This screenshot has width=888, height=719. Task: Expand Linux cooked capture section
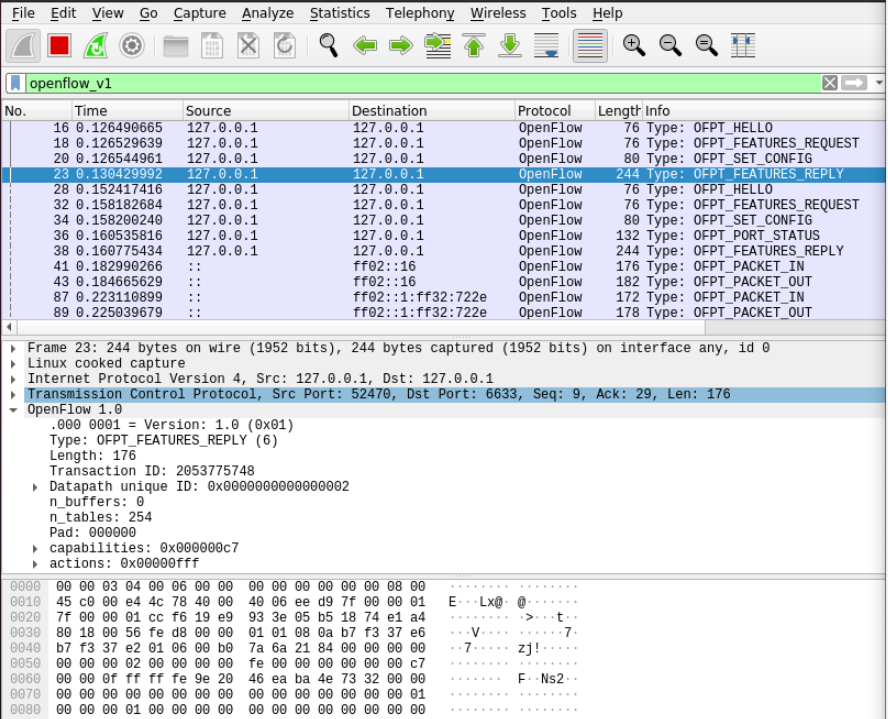click(x=14, y=364)
